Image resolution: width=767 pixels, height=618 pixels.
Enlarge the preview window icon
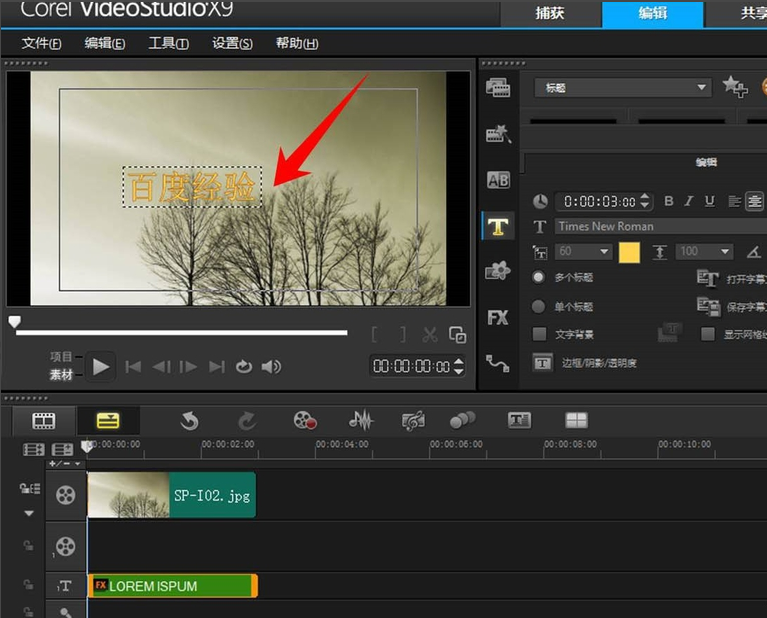click(457, 335)
